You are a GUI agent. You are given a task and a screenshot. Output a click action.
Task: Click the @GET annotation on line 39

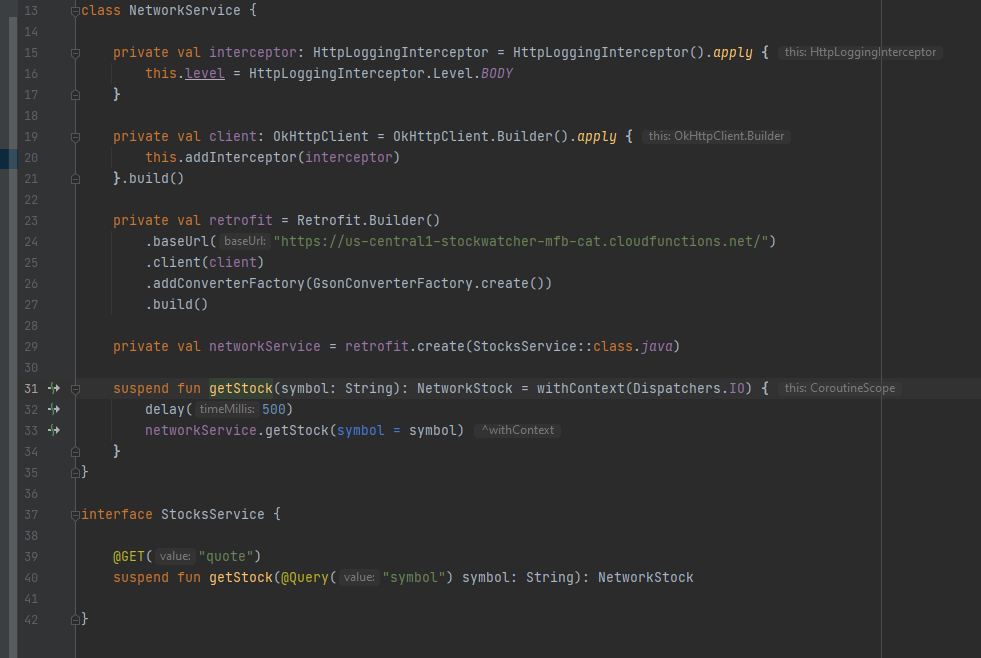(x=129, y=556)
